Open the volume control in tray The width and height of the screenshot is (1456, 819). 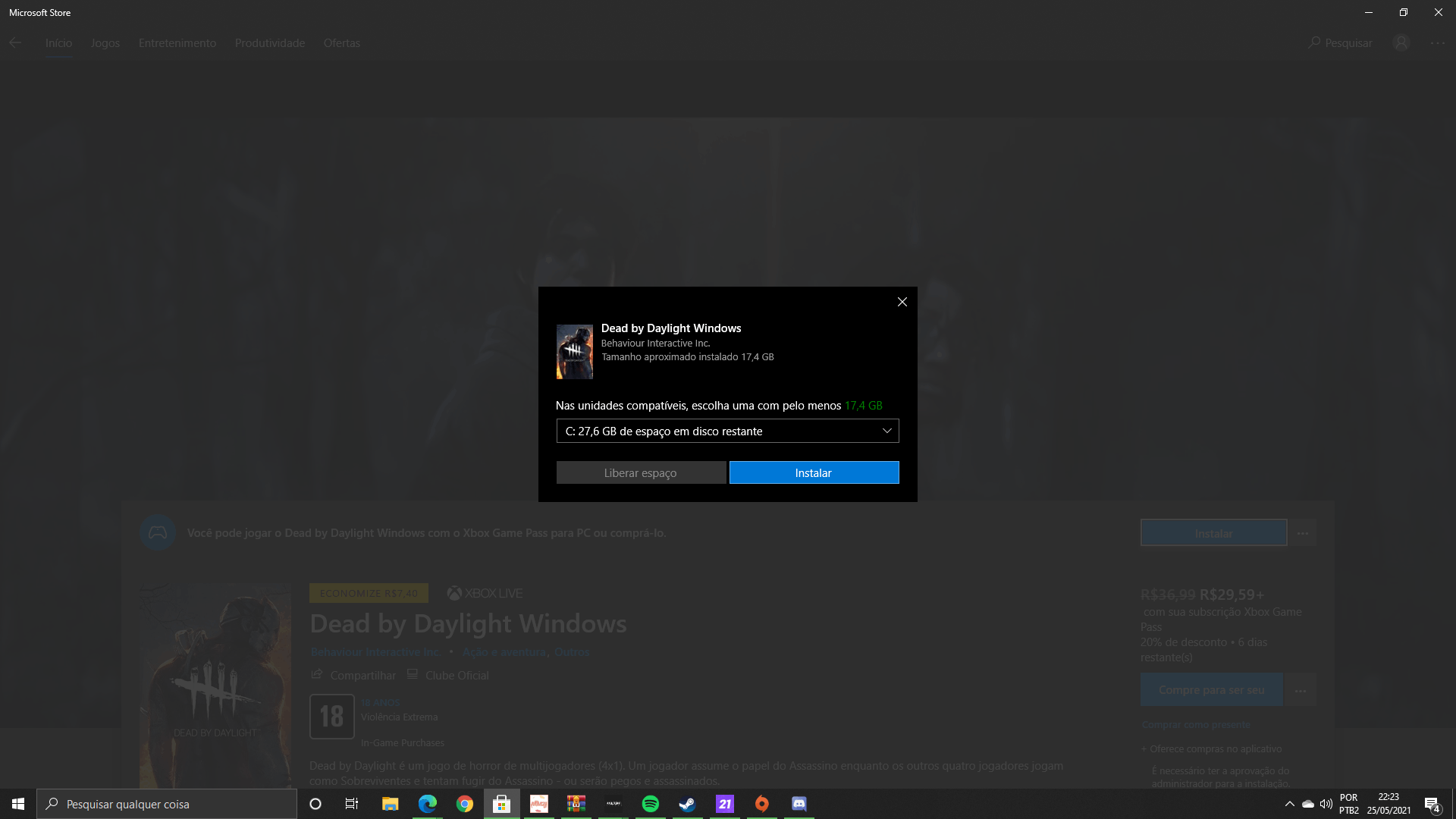coord(1326,804)
